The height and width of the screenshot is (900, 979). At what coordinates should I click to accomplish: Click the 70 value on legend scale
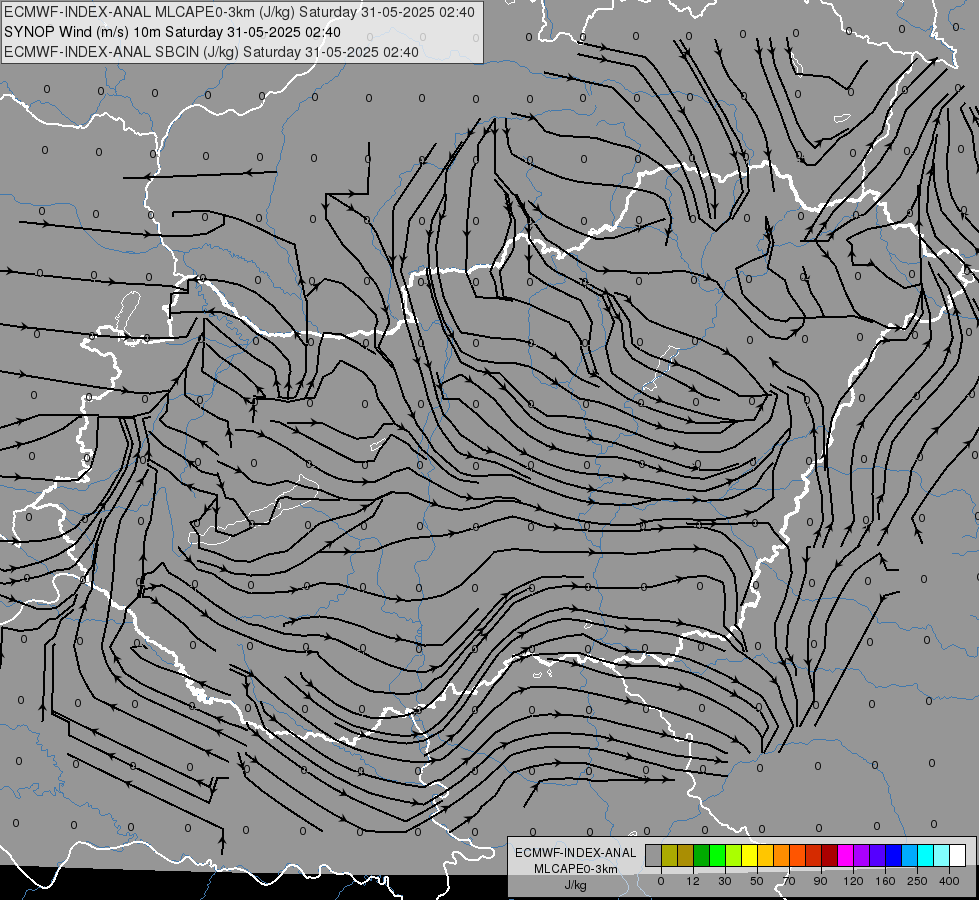point(789,881)
